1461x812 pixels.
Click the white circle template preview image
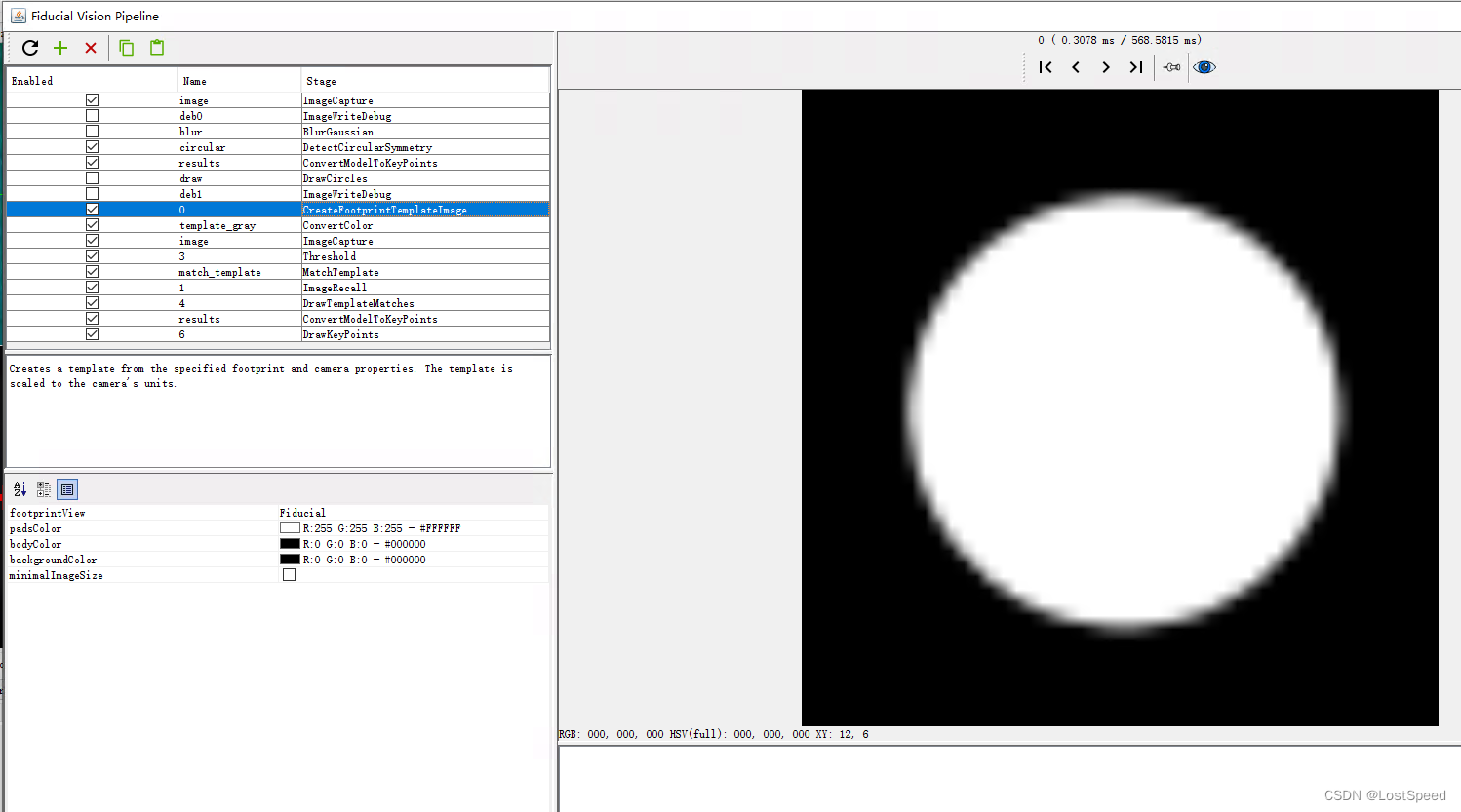1120,407
